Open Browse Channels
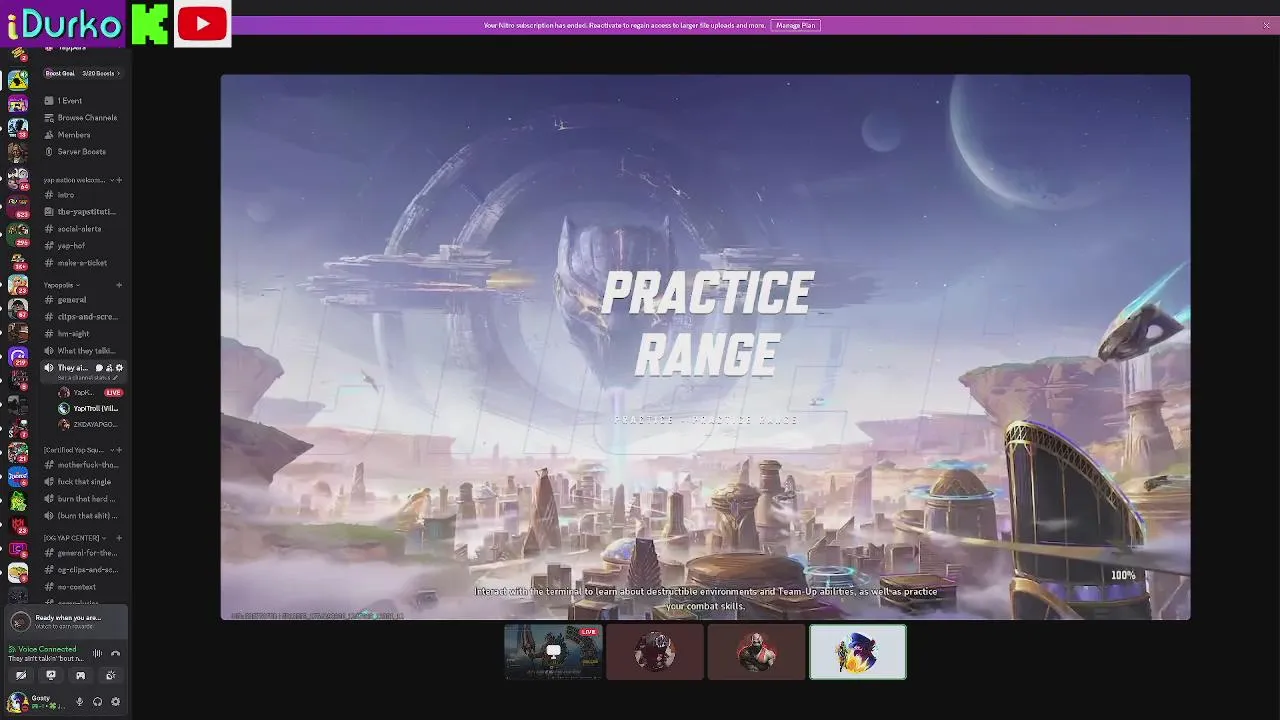 [x=84, y=118]
